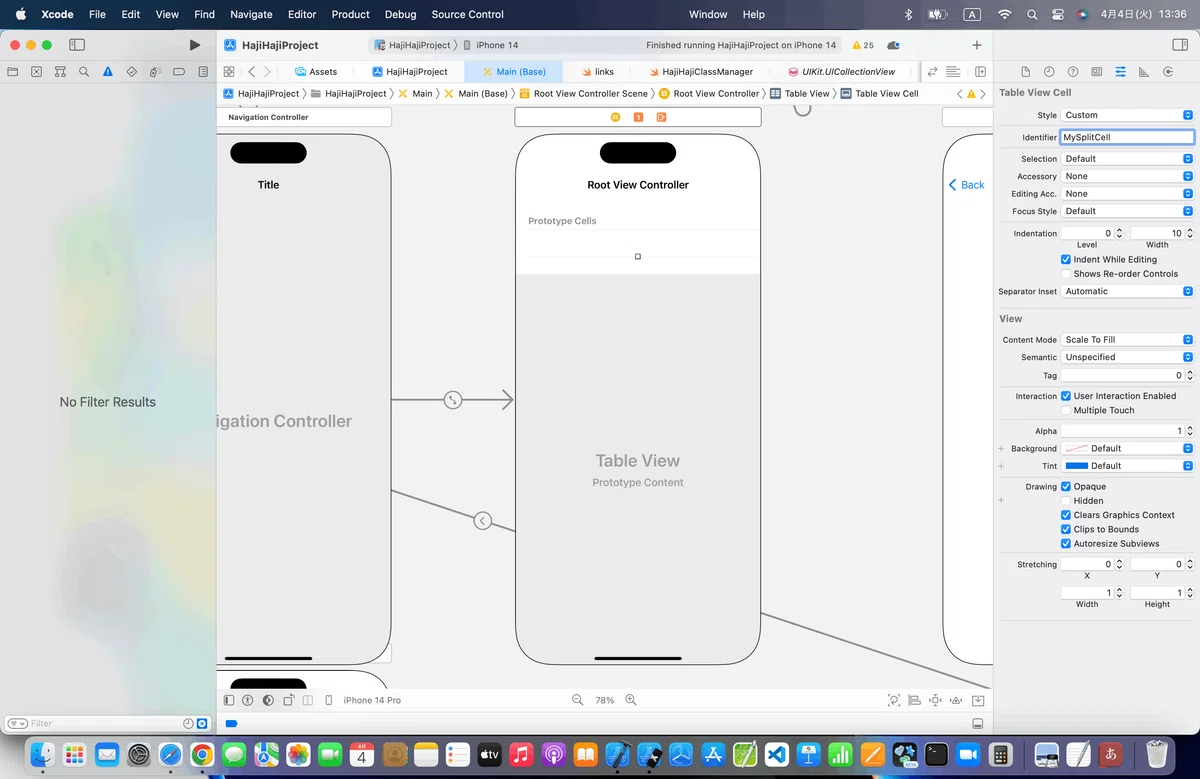Image resolution: width=1200 pixels, height=779 pixels.
Task: Show the Quick Help inspector
Action: click(x=1073, y=72)
